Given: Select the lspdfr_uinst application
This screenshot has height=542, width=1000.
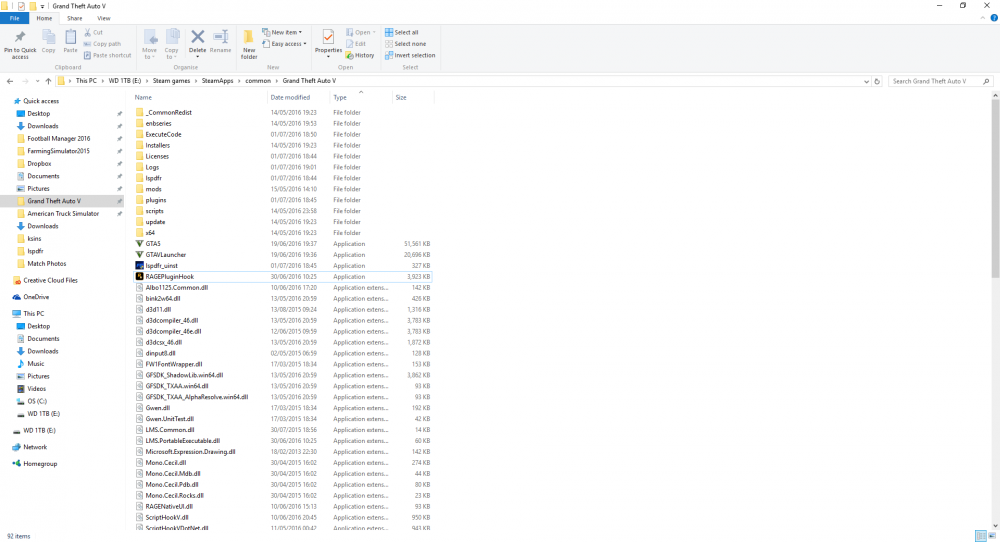Looking at the screenshot, I should (x=161, y=266).
